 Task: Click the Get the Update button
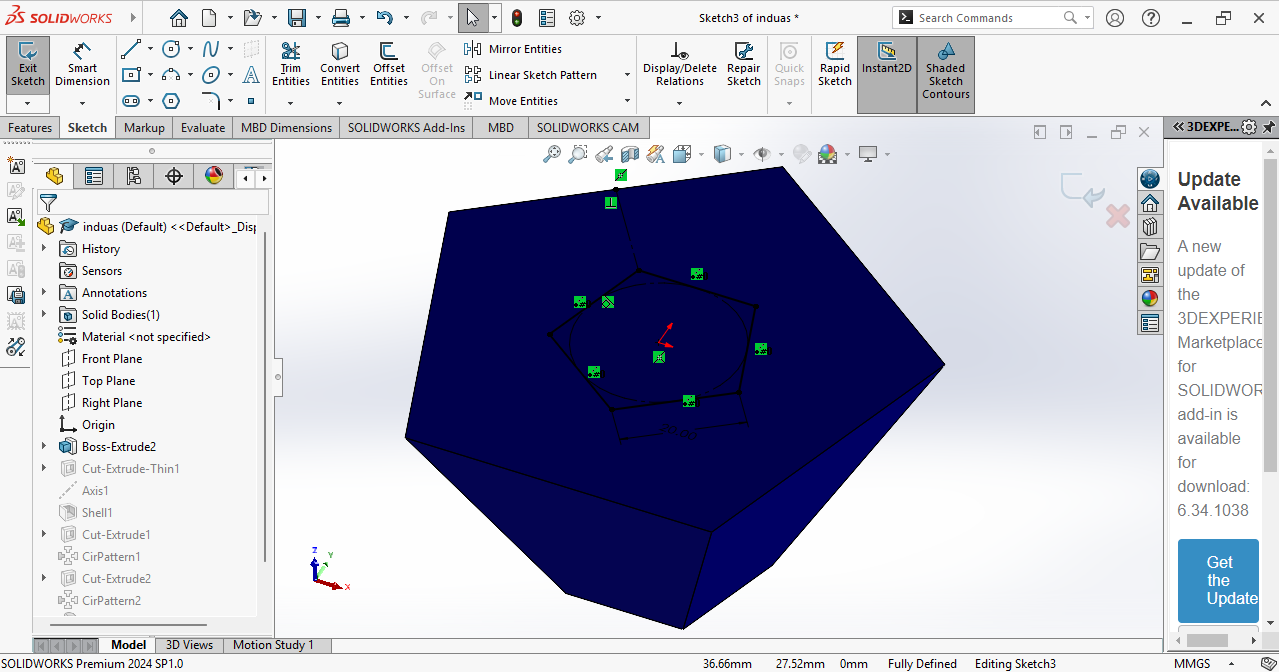point(1218,581)
